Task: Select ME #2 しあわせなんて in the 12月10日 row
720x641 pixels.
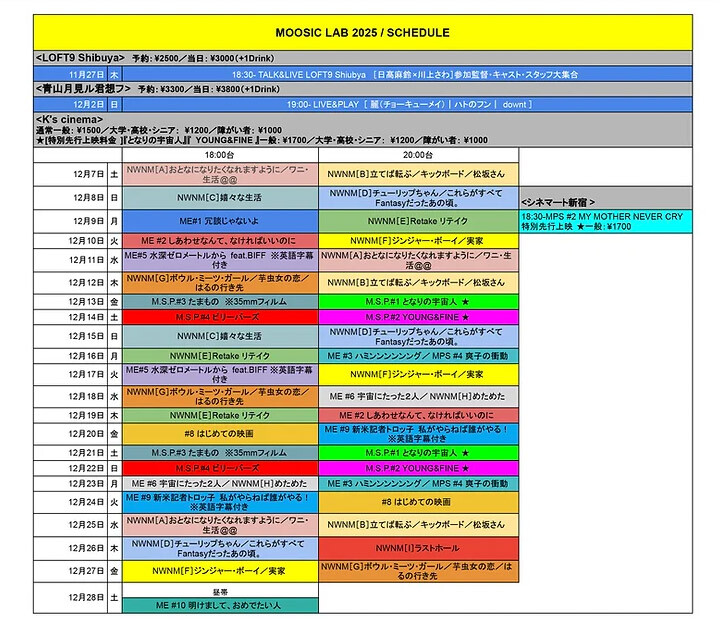Action: [x=220, y=241]
